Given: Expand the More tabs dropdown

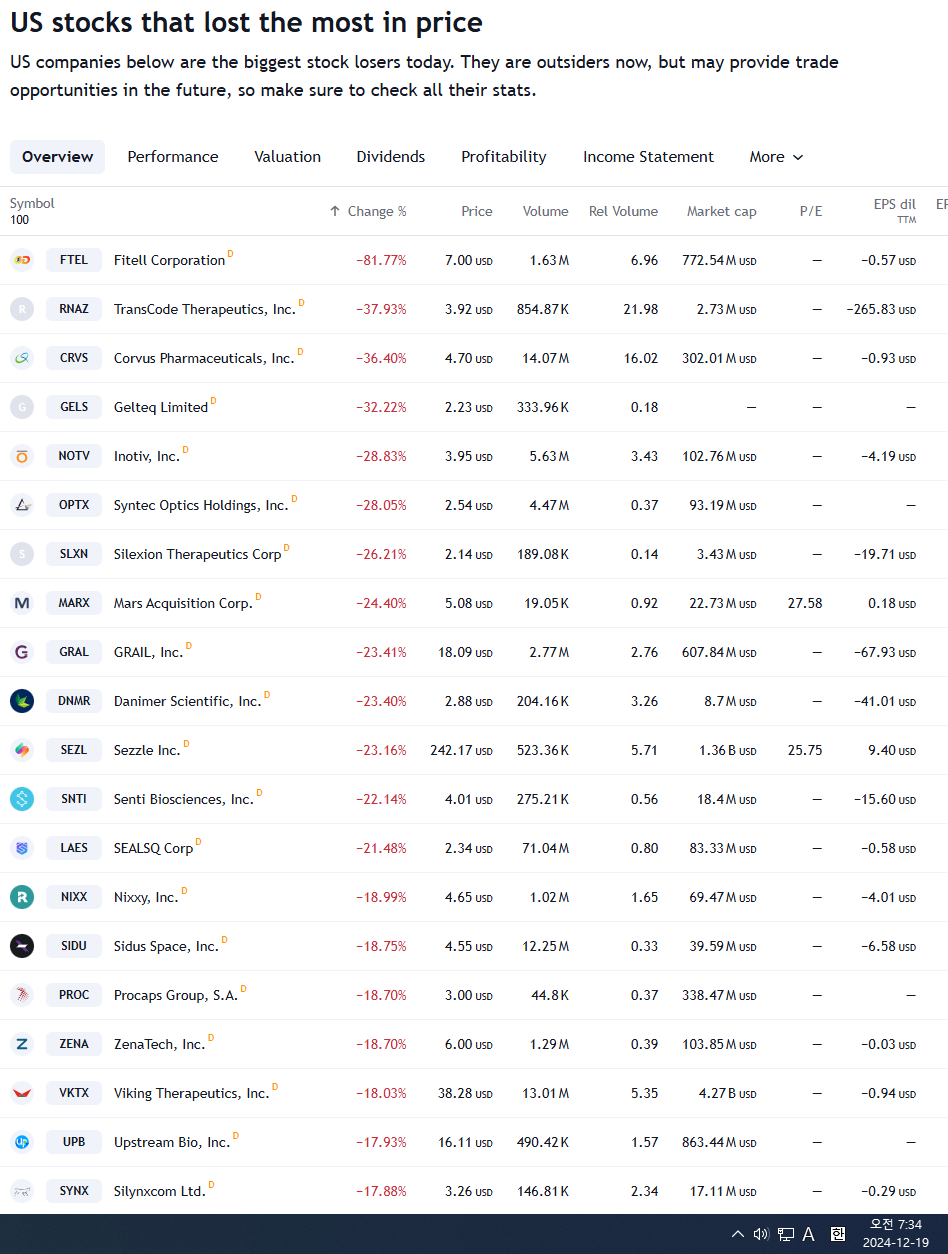Looking at the screenshot, I should [x=777, y=157].
